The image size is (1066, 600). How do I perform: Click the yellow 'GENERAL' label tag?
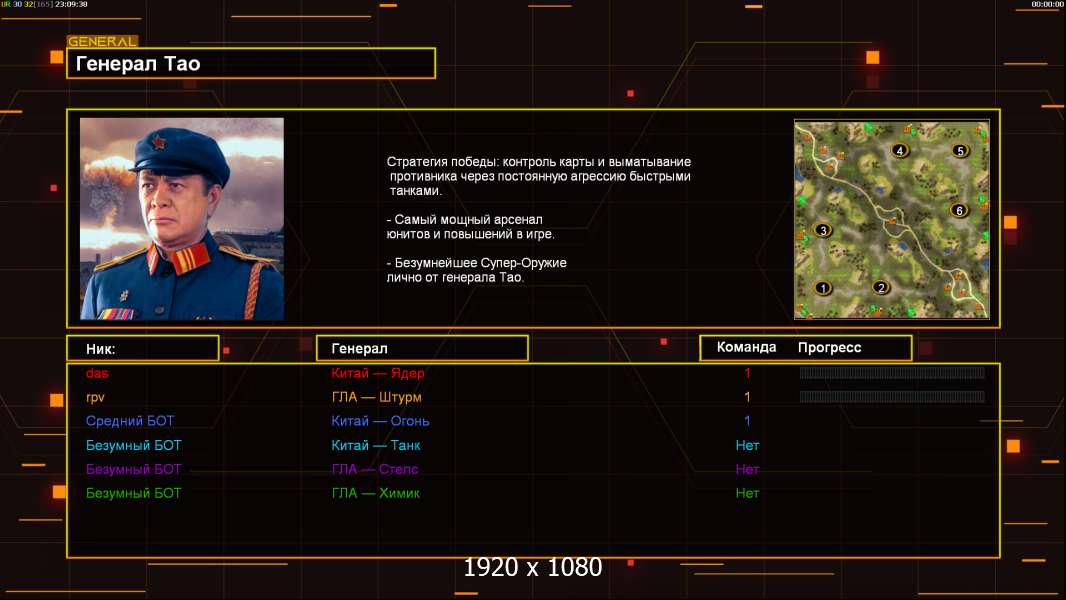click(103, 41)
